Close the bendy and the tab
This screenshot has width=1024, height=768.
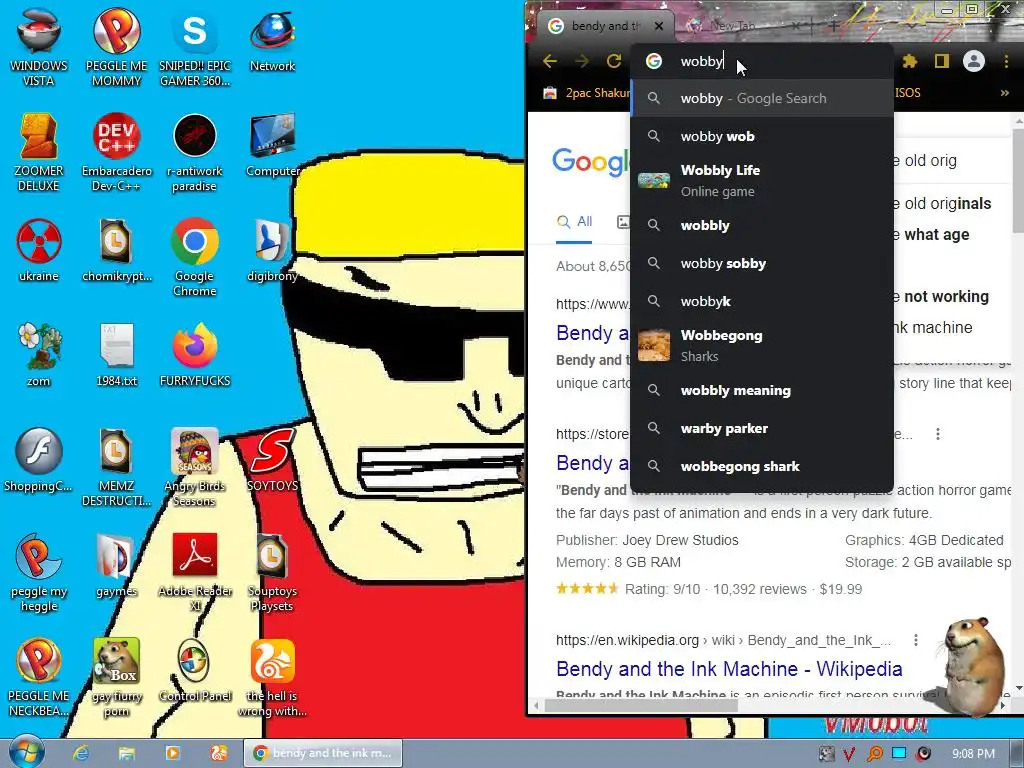coord(659,26)
